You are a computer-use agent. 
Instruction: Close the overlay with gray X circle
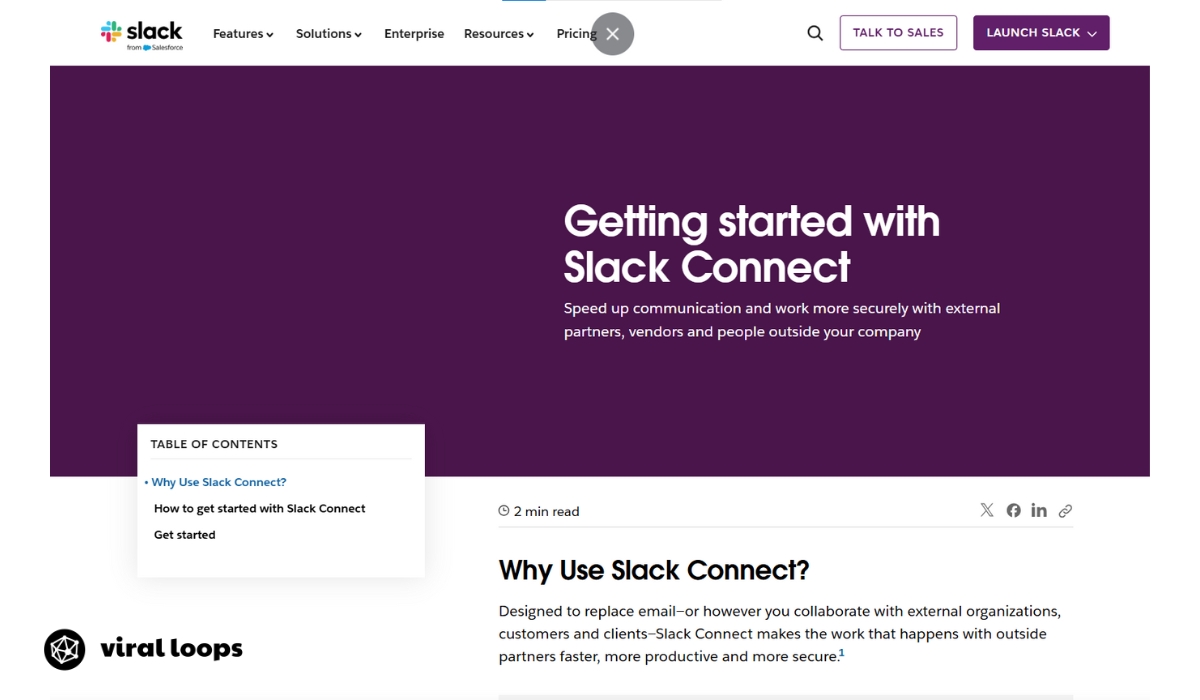[x=613, y=34]
